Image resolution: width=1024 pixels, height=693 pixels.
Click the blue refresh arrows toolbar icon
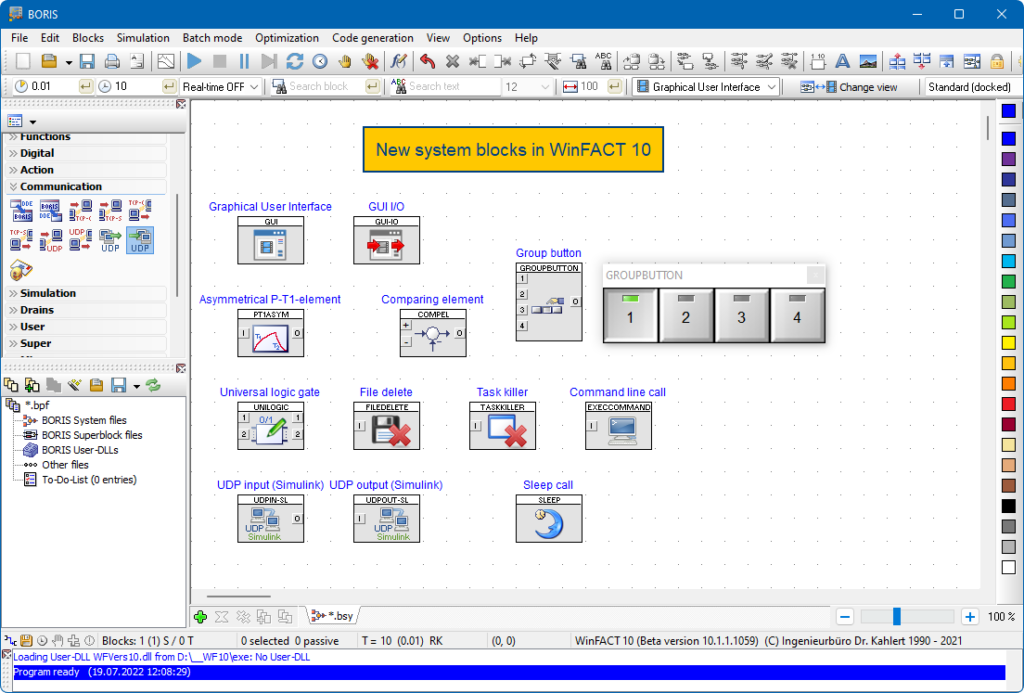(x=295, y=61)
